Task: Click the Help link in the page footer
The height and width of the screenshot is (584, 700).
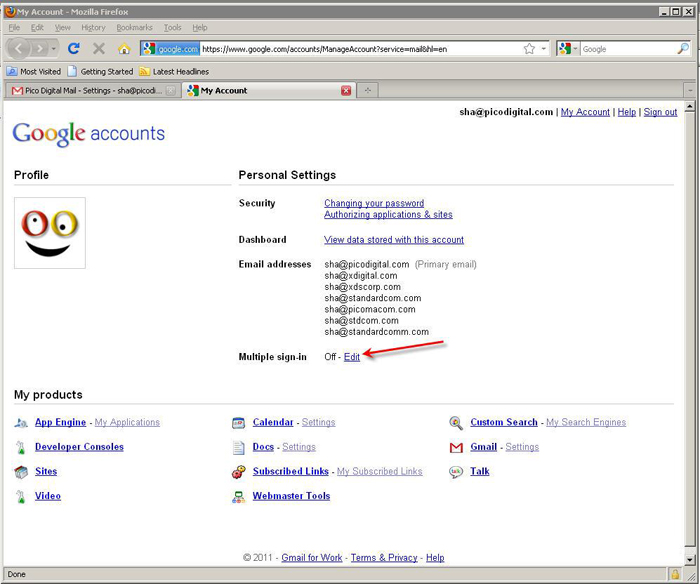Action: coord(435,558)
